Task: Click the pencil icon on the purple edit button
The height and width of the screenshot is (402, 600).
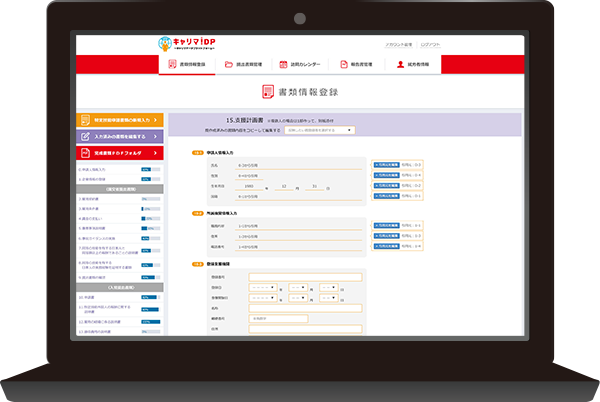Action: click(85, 137)
